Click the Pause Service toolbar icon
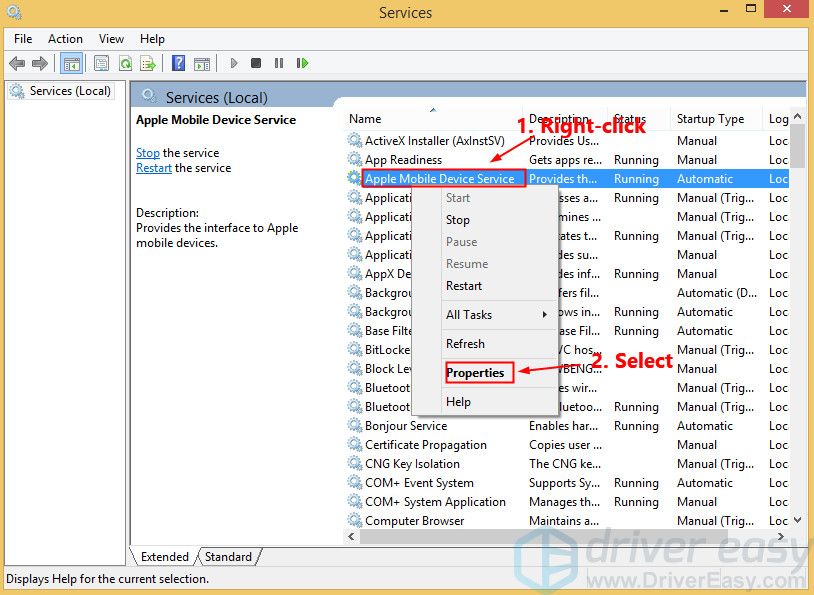This screenshot has height=595, width=814. pos(279,63)
